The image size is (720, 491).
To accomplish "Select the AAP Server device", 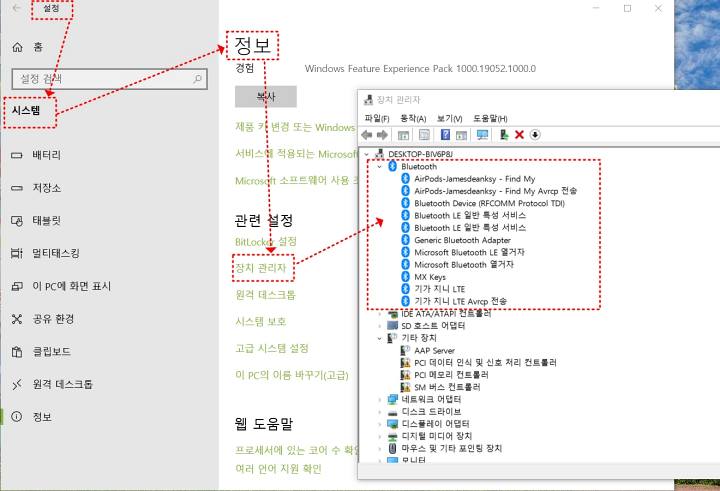I will pyautogui.click(x=434, y=351).
